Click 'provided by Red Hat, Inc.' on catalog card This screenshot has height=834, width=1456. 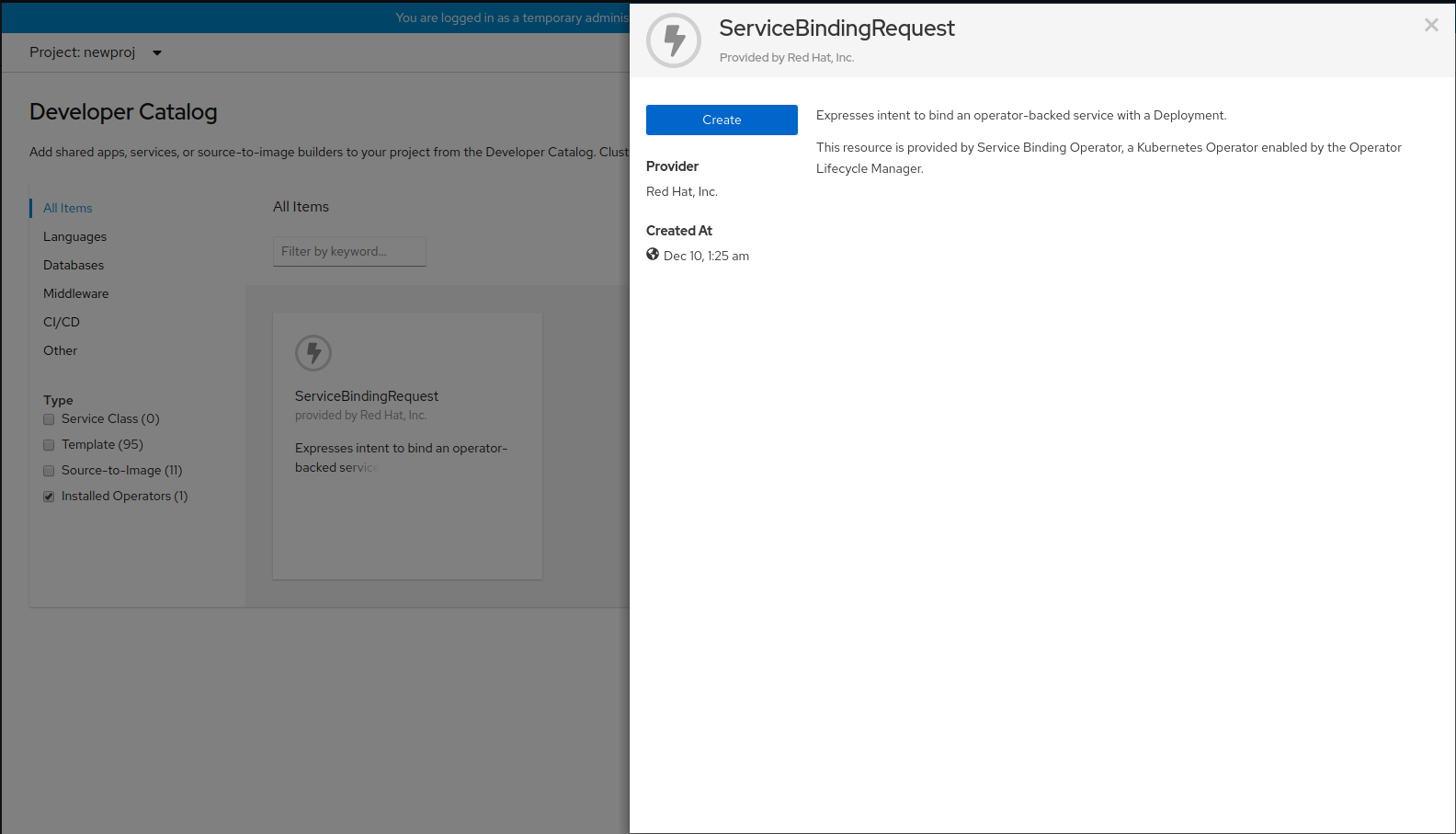(360, 416)
